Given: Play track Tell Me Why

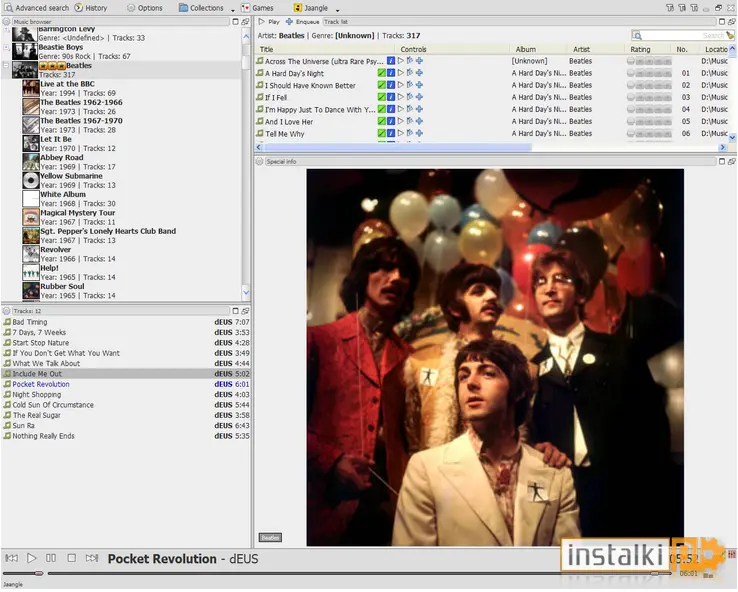Looking at the screenshot, I should pyautogui.click(x=401, y=133).
